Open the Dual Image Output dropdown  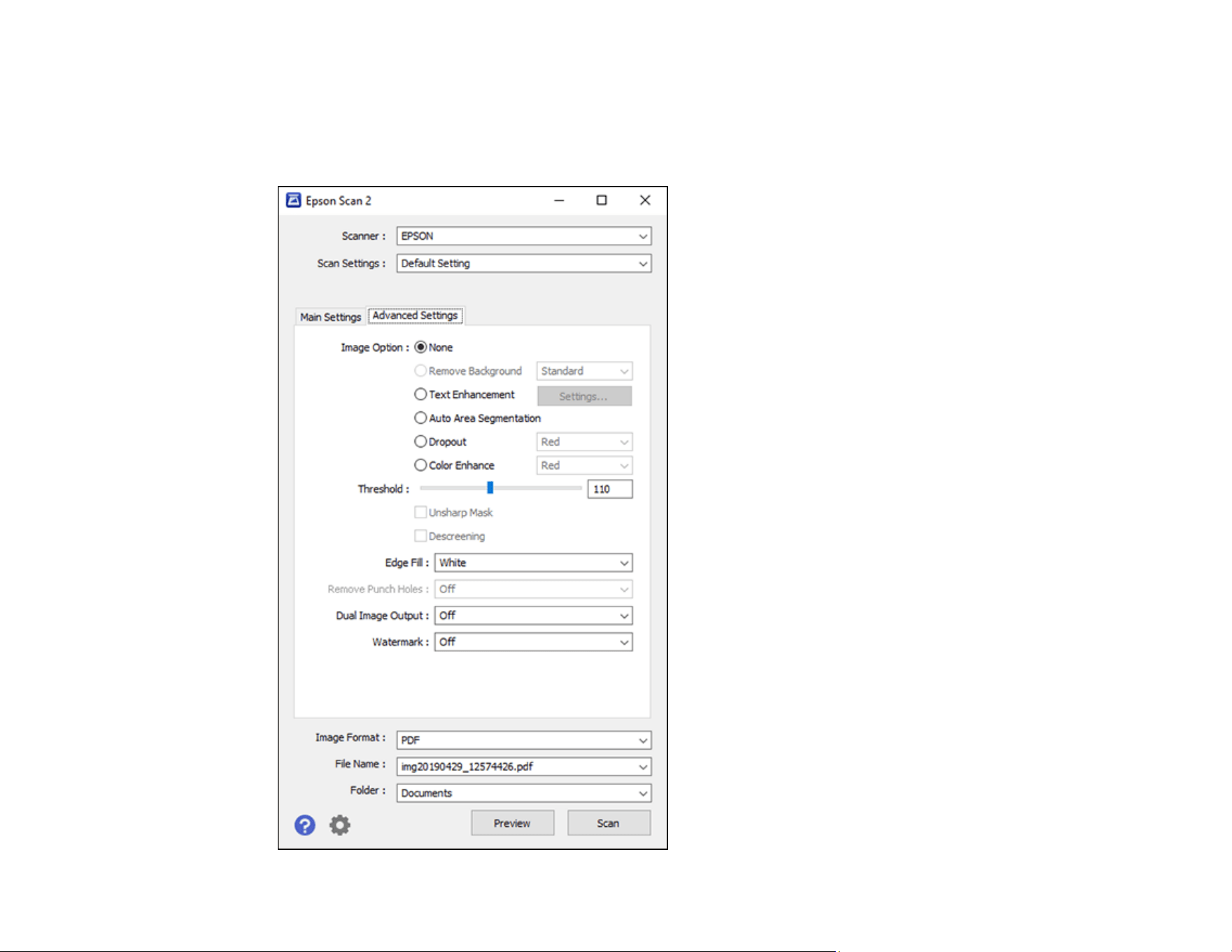(x=534, y=616)
